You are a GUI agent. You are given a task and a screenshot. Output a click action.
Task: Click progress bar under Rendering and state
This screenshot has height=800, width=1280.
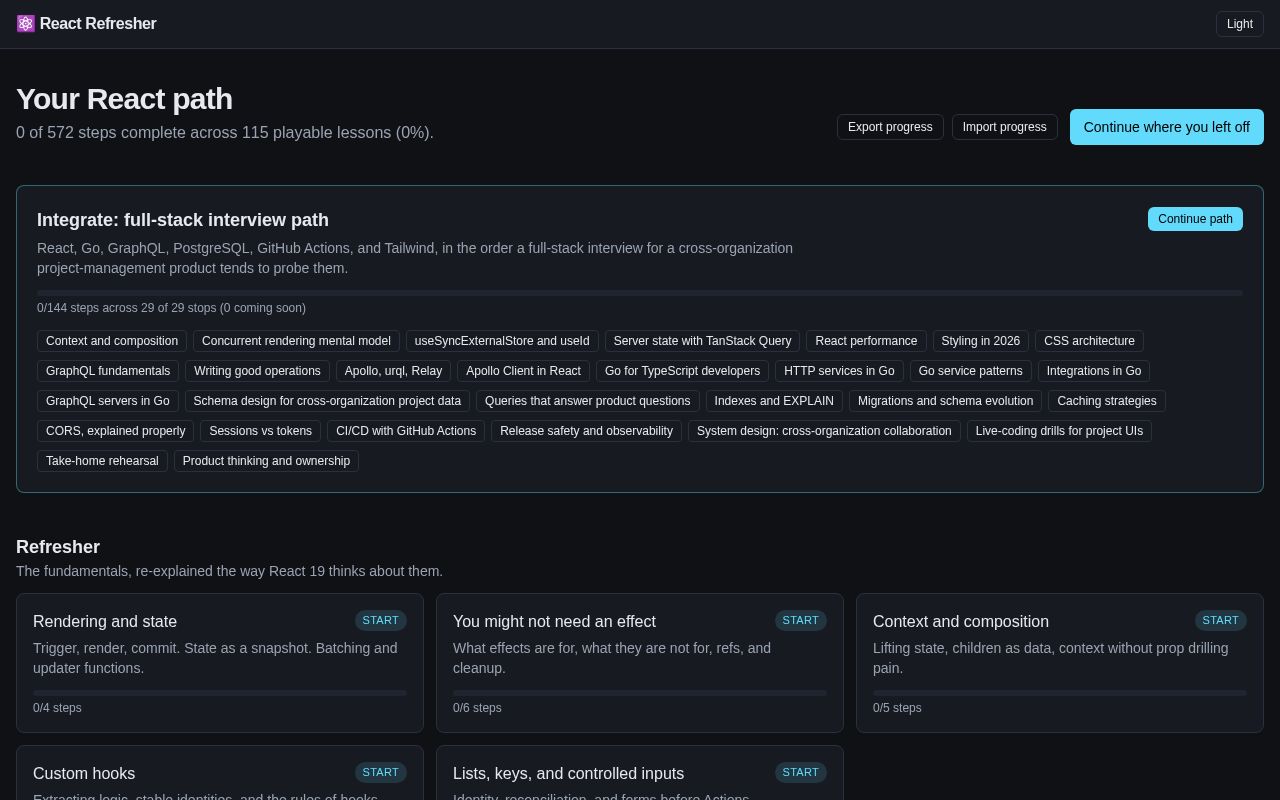pyautogui.click(x=220, y=693)
